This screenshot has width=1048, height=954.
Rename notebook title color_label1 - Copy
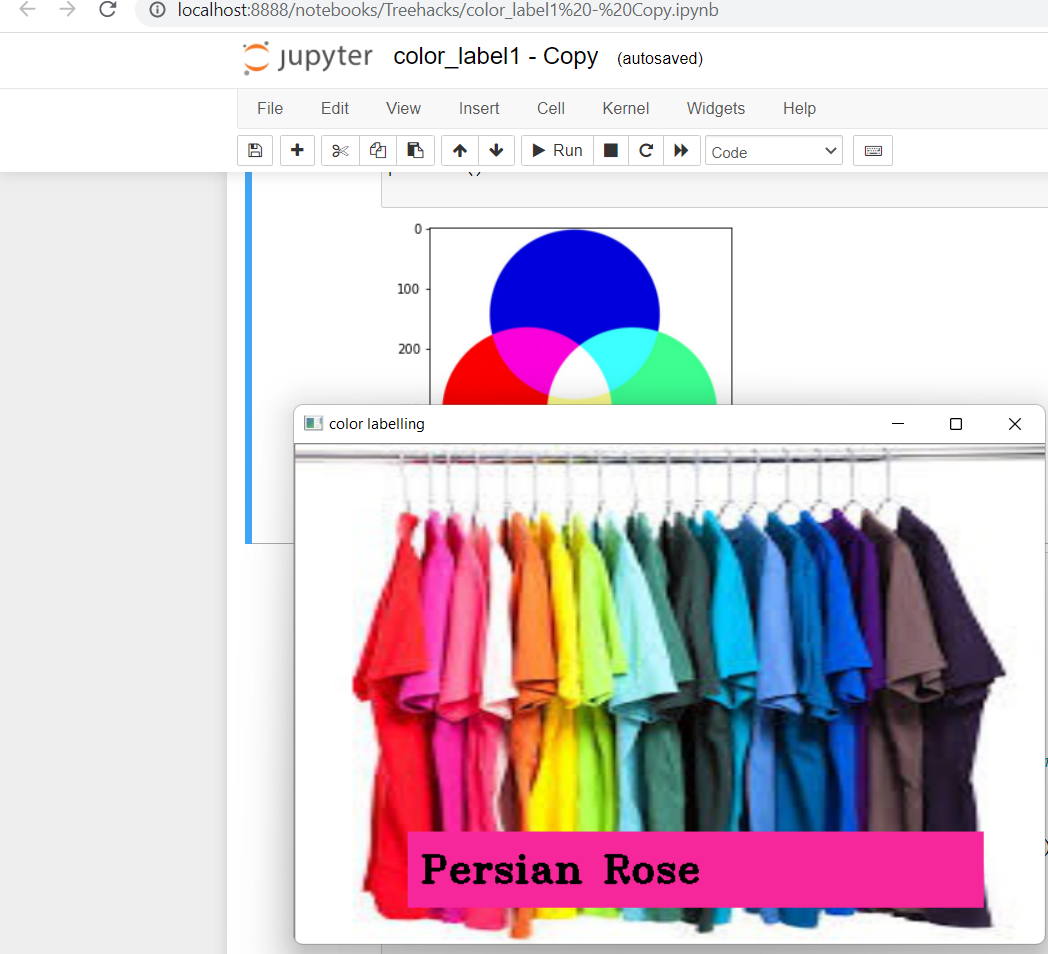(x=495, y=57)
